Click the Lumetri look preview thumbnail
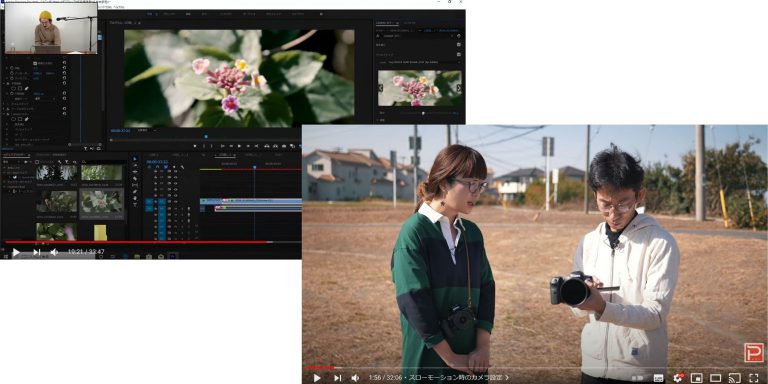Image resolution: width=768 pixels, height=384 pixels. click(x=419, y=88)
